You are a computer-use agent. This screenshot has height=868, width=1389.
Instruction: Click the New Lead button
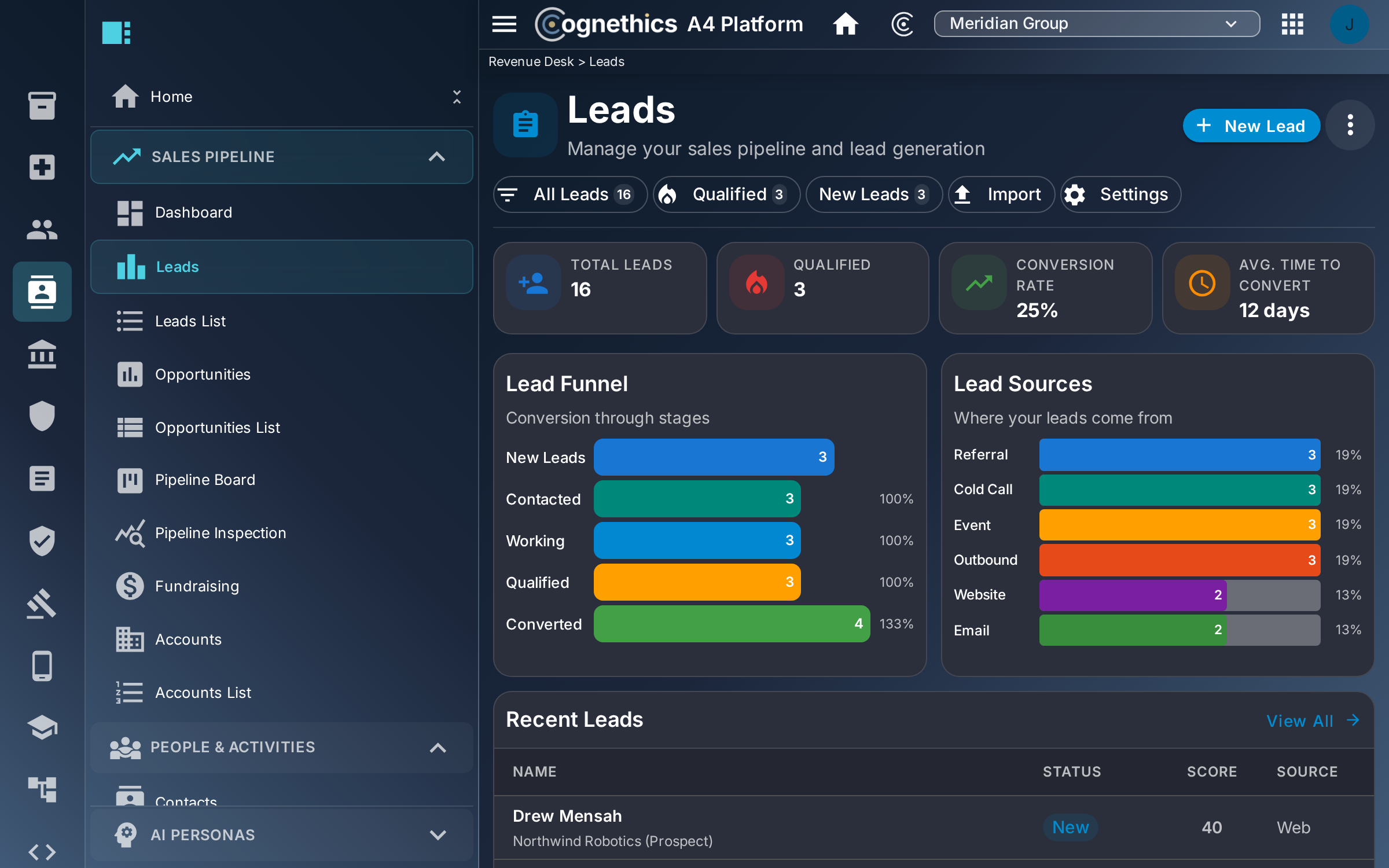1251,126
